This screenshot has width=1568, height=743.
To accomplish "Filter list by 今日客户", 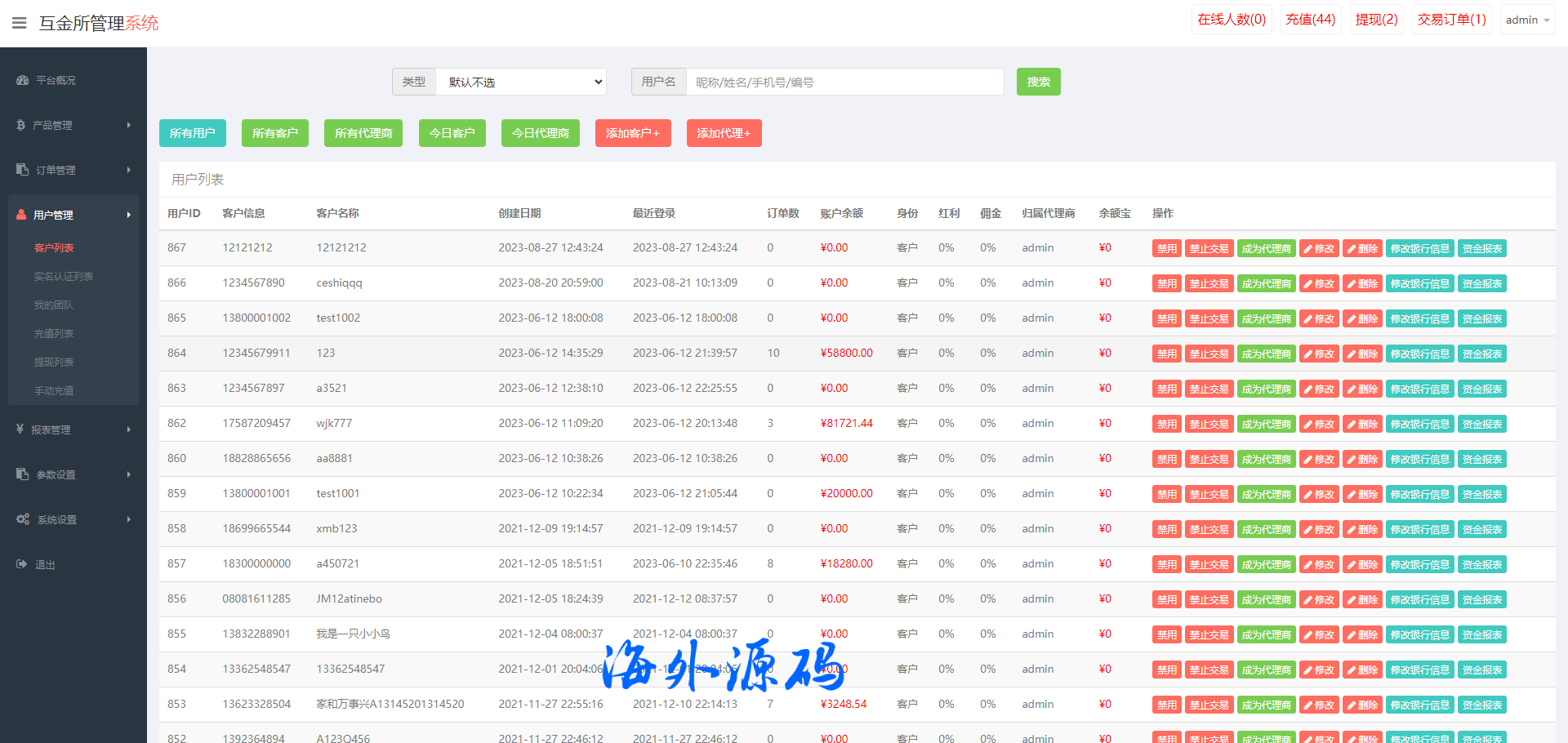I will (x=452, y=133).
